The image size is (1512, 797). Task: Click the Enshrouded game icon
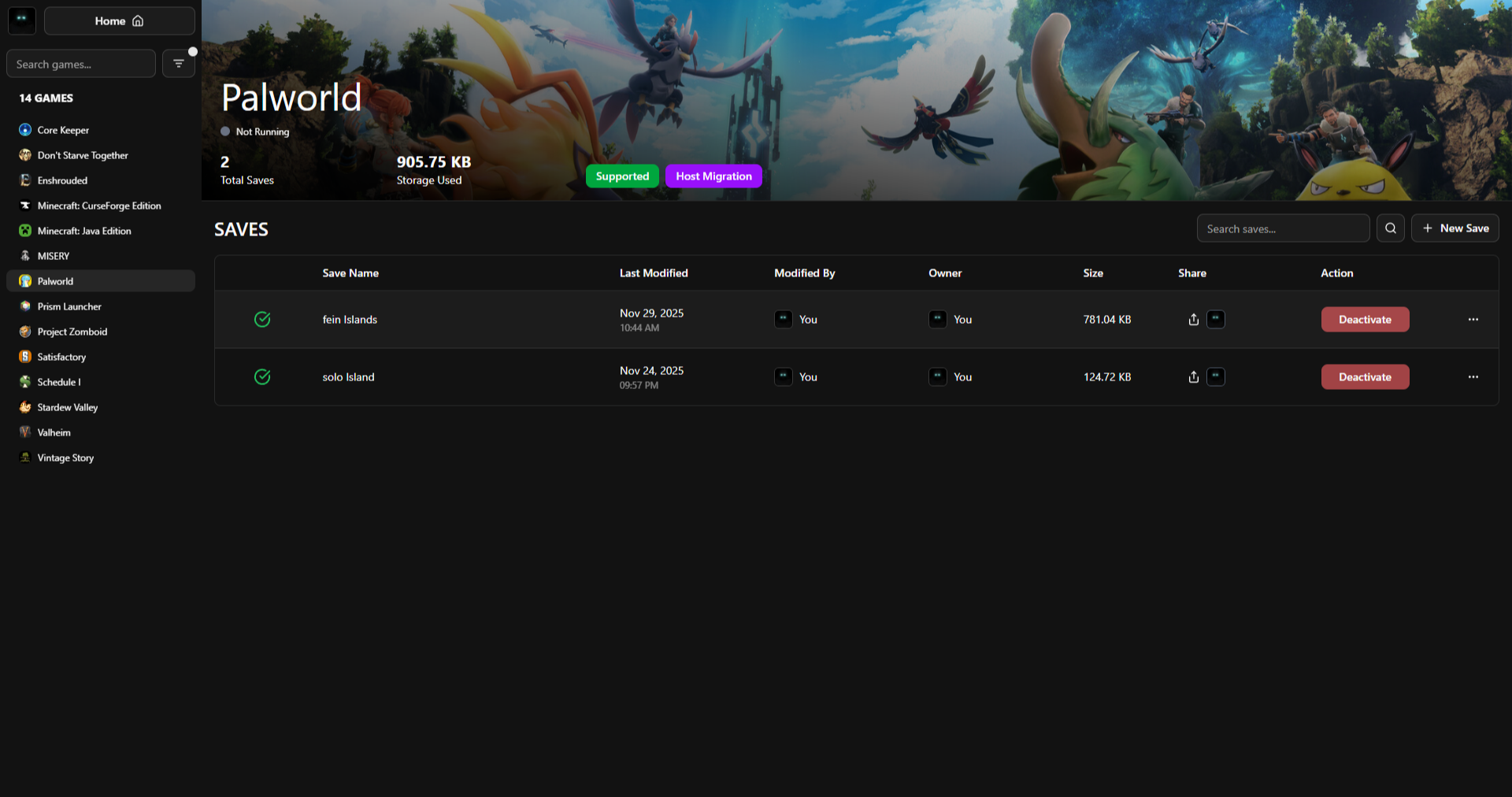click(25, 180)
